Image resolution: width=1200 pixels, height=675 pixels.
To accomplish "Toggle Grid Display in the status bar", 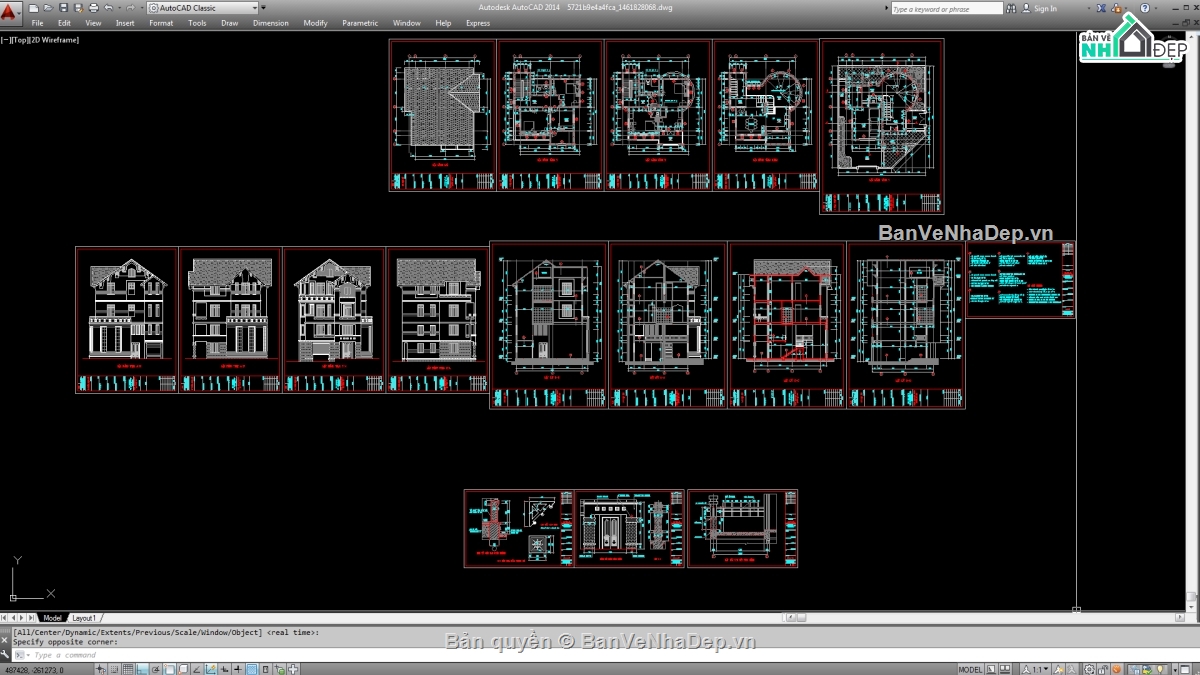I will click(128, 668).
